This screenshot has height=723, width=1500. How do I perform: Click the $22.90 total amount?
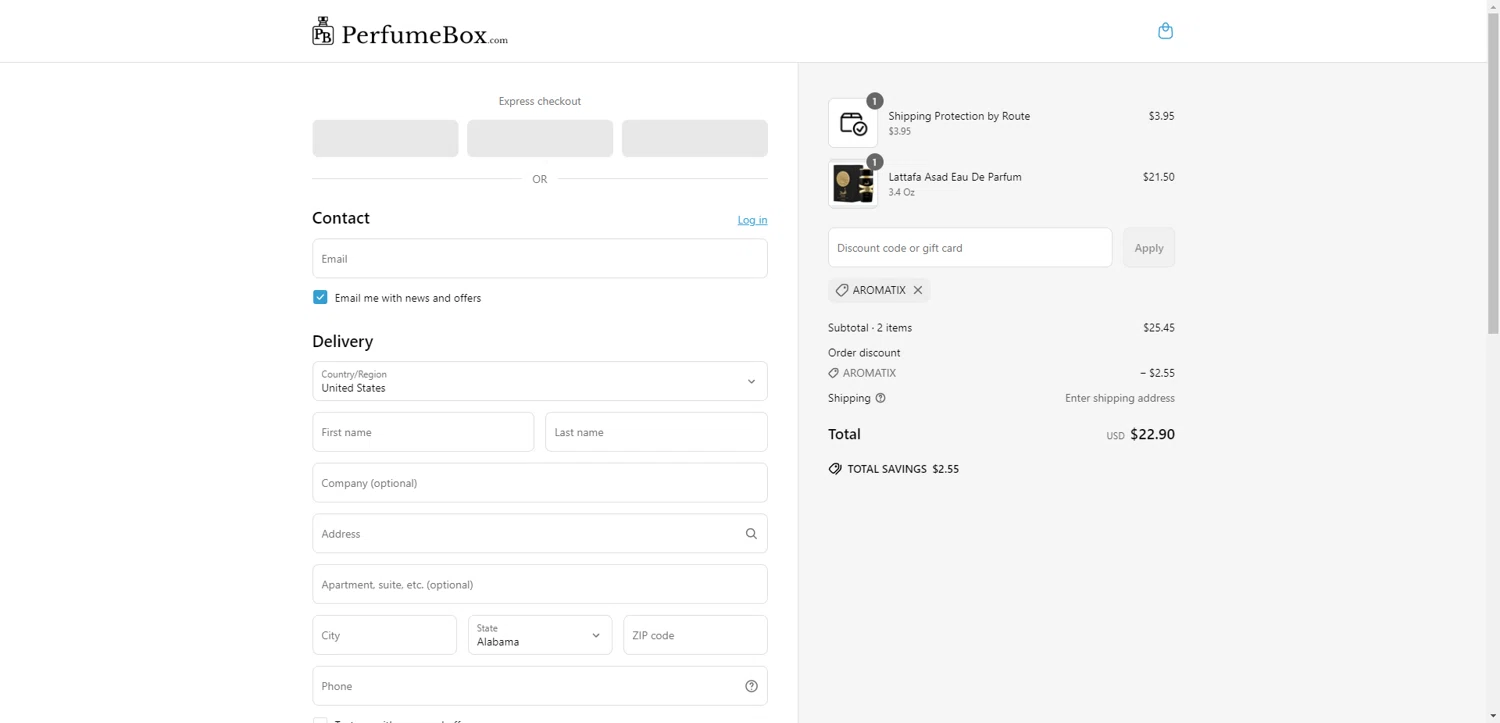[1152, 434]
